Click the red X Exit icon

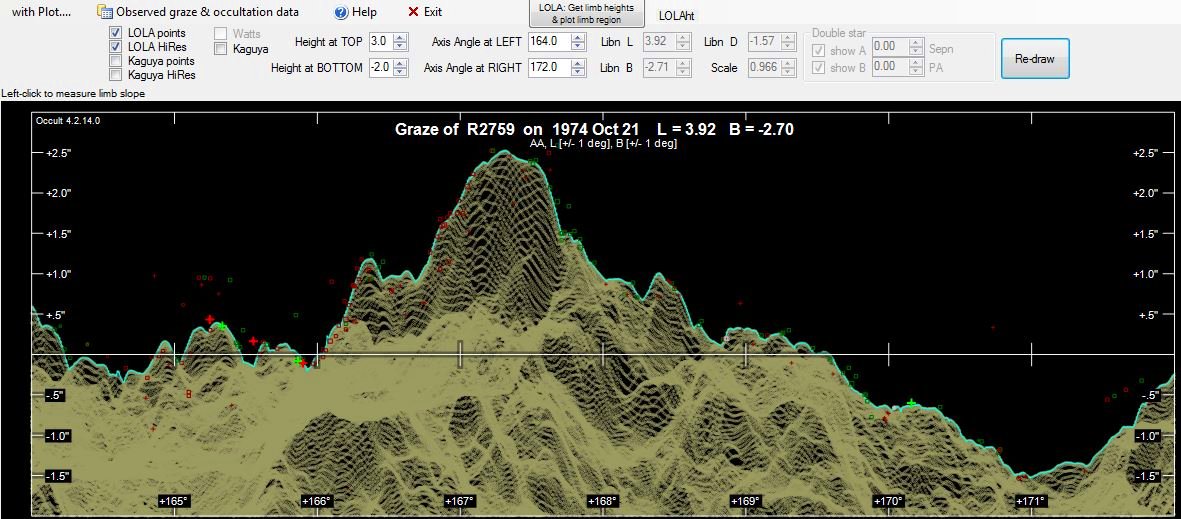click(414, 12)
